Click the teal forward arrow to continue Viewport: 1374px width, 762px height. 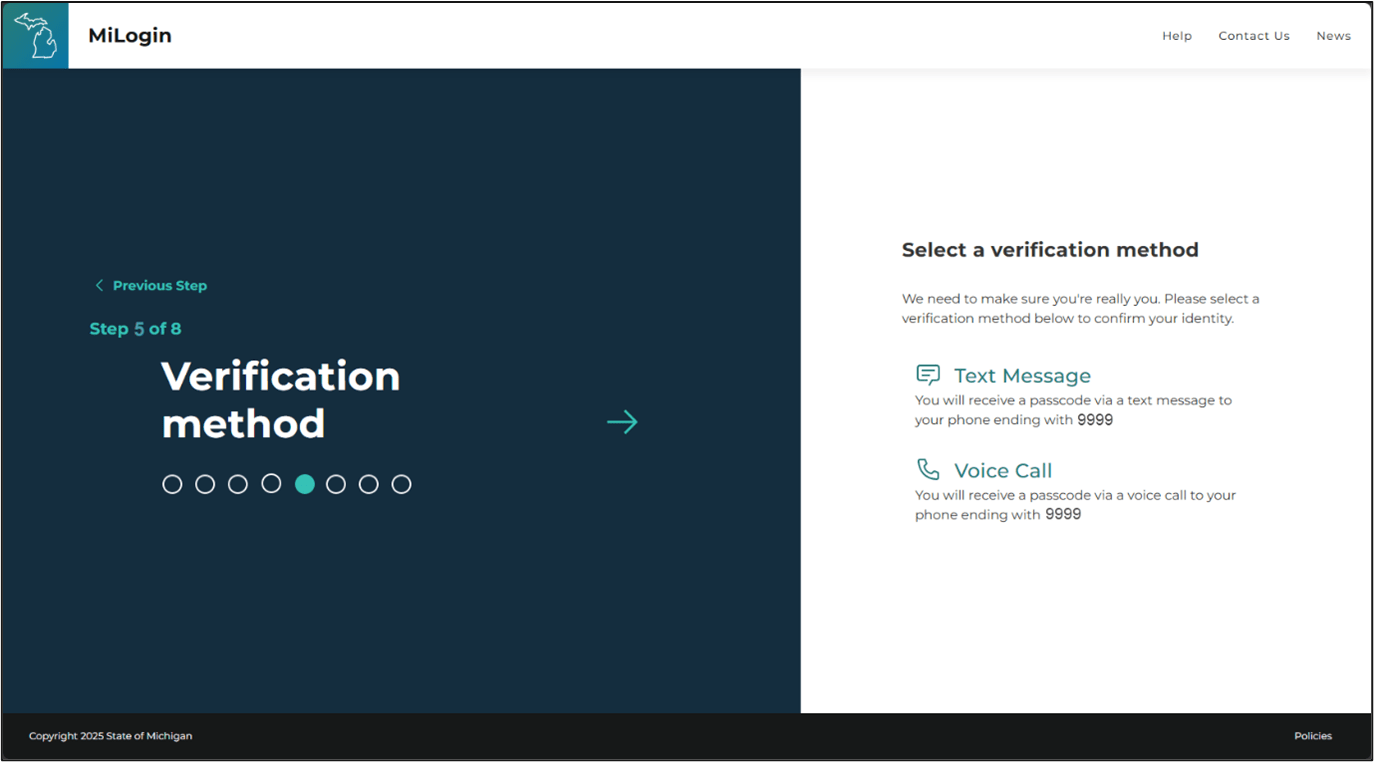(622, 422)
